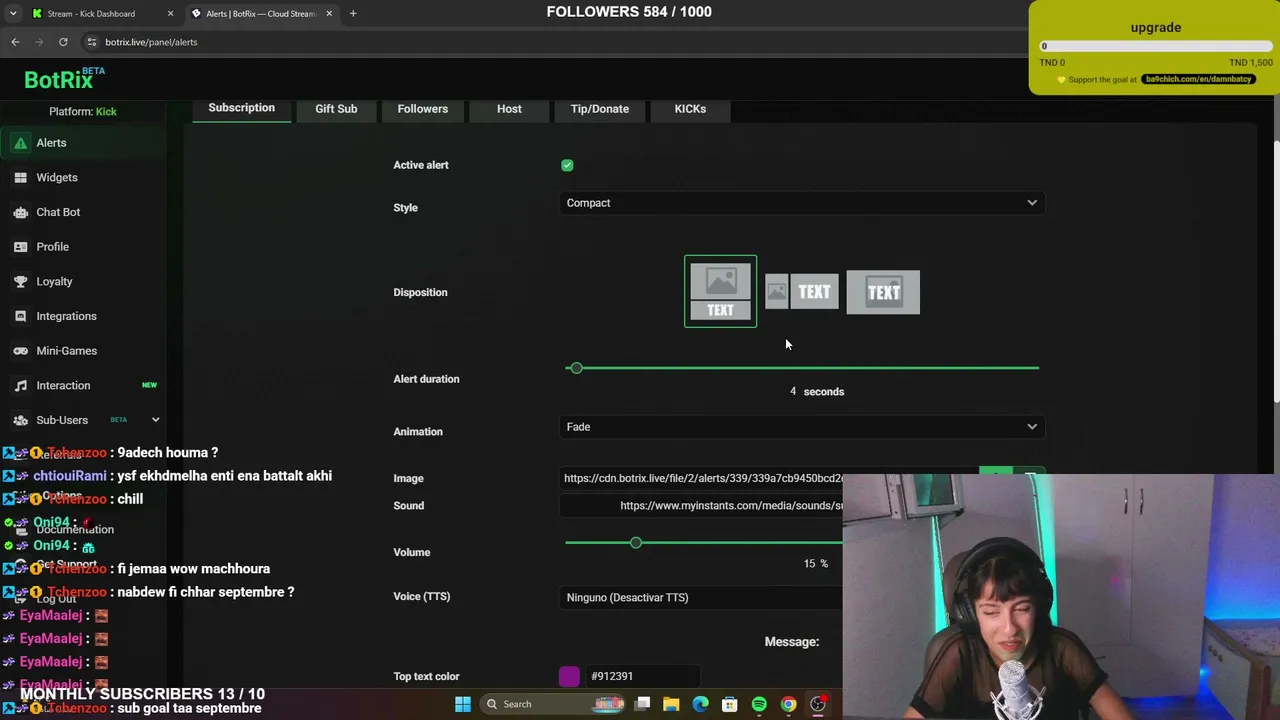The width and height of the screenshot is (1280, 720).
Task: Click the Alerts label in sidebar
Action: click(x=51, y=143)
